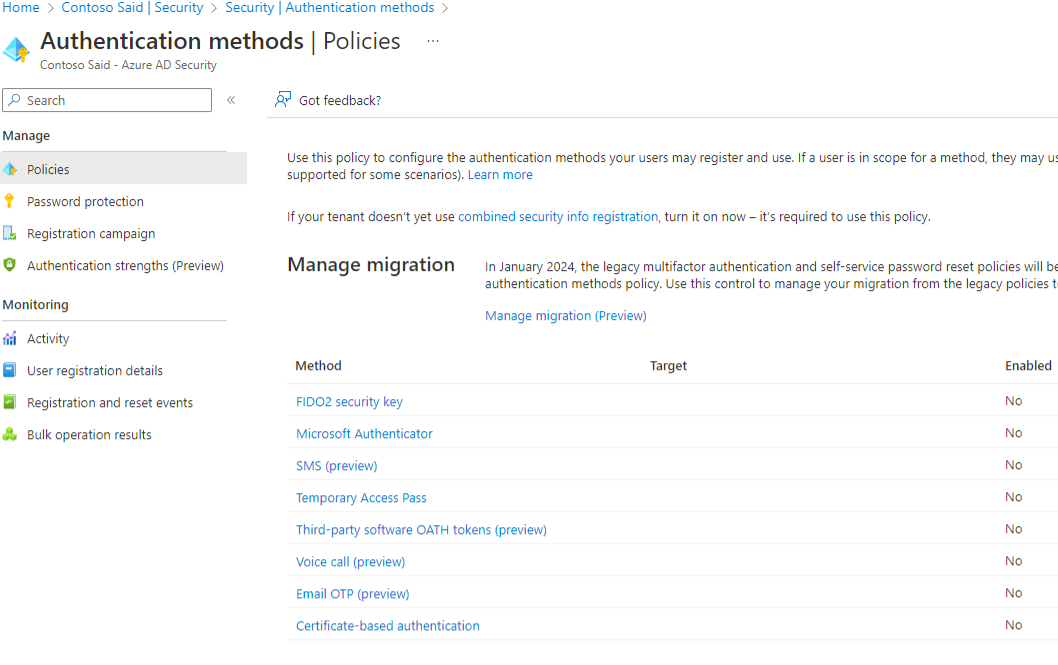The image size is (1058, 665).
Task: Click the Bulk operation results icon
Action: click(10, 434)
